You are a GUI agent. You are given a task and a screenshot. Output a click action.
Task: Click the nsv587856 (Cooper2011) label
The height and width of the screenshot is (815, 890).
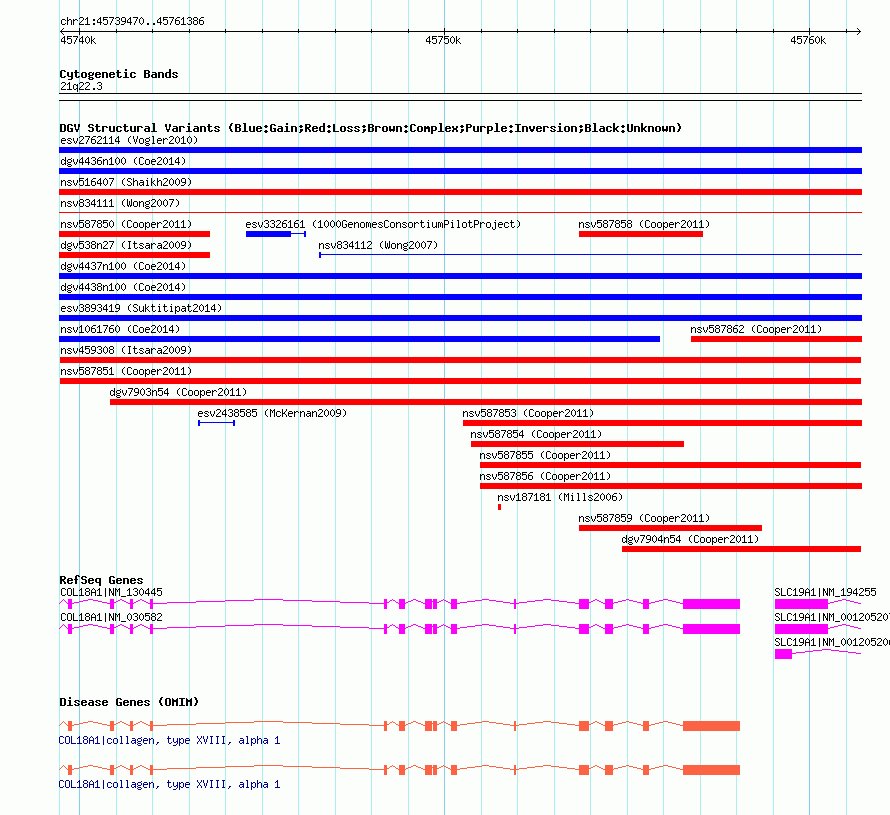(545, 476)
